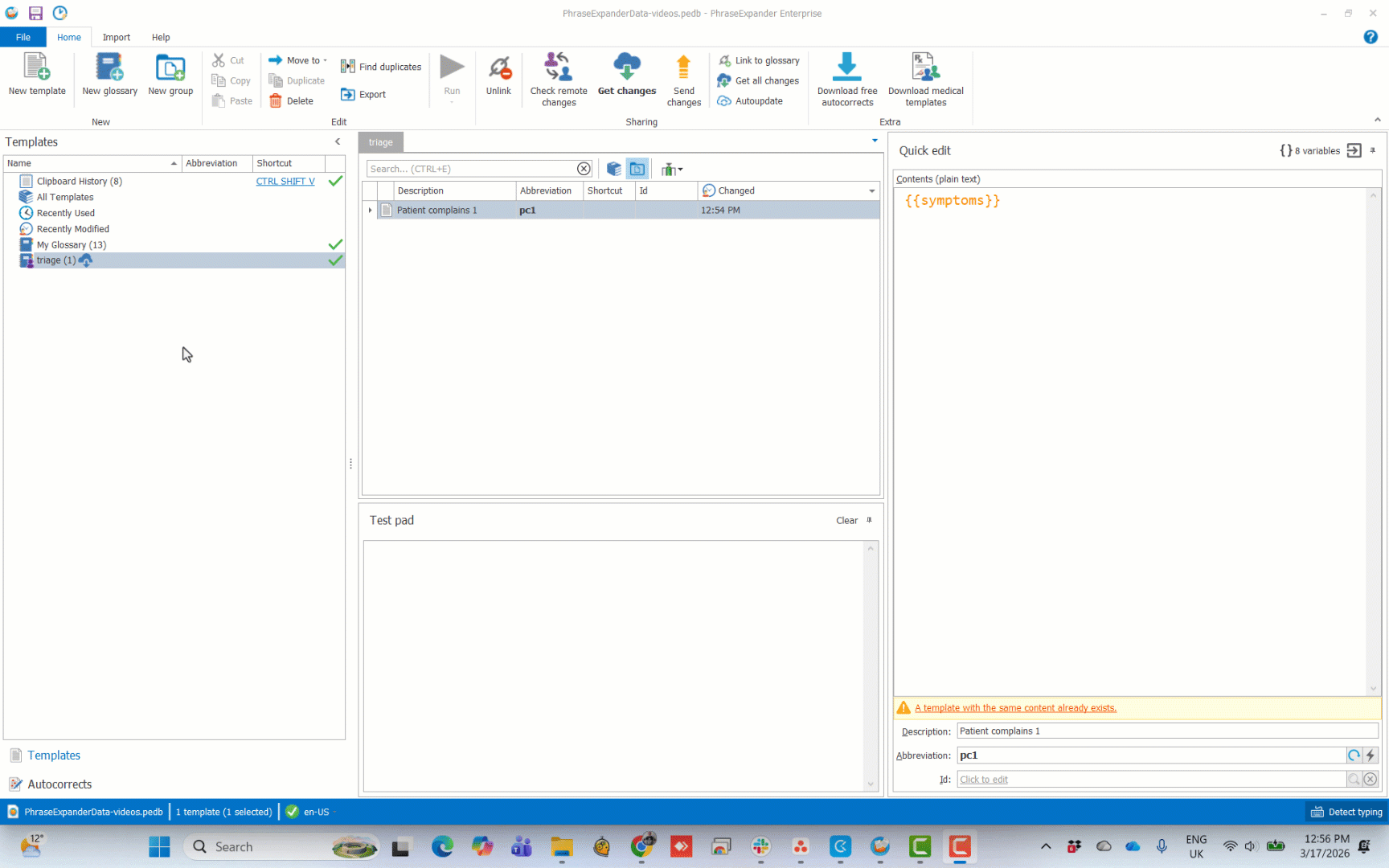Screen dimensions: 1389x868
Task: Toggle the green checkmark for triage glossary
Action: [x=335, y=260]
